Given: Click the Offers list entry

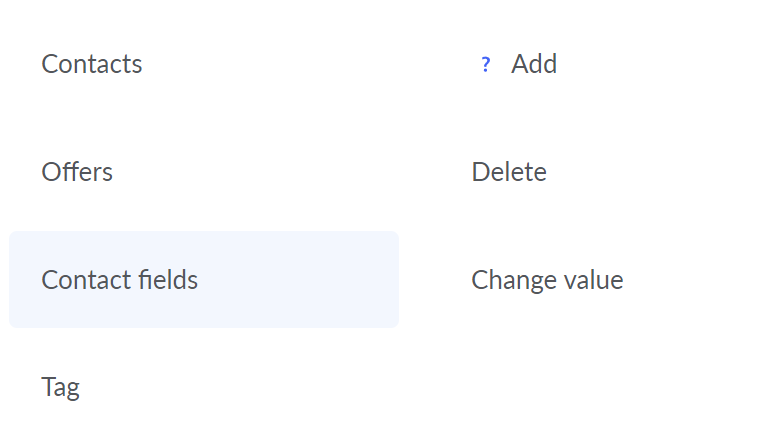Looking at the screenshot, I should tap(77, 172).
